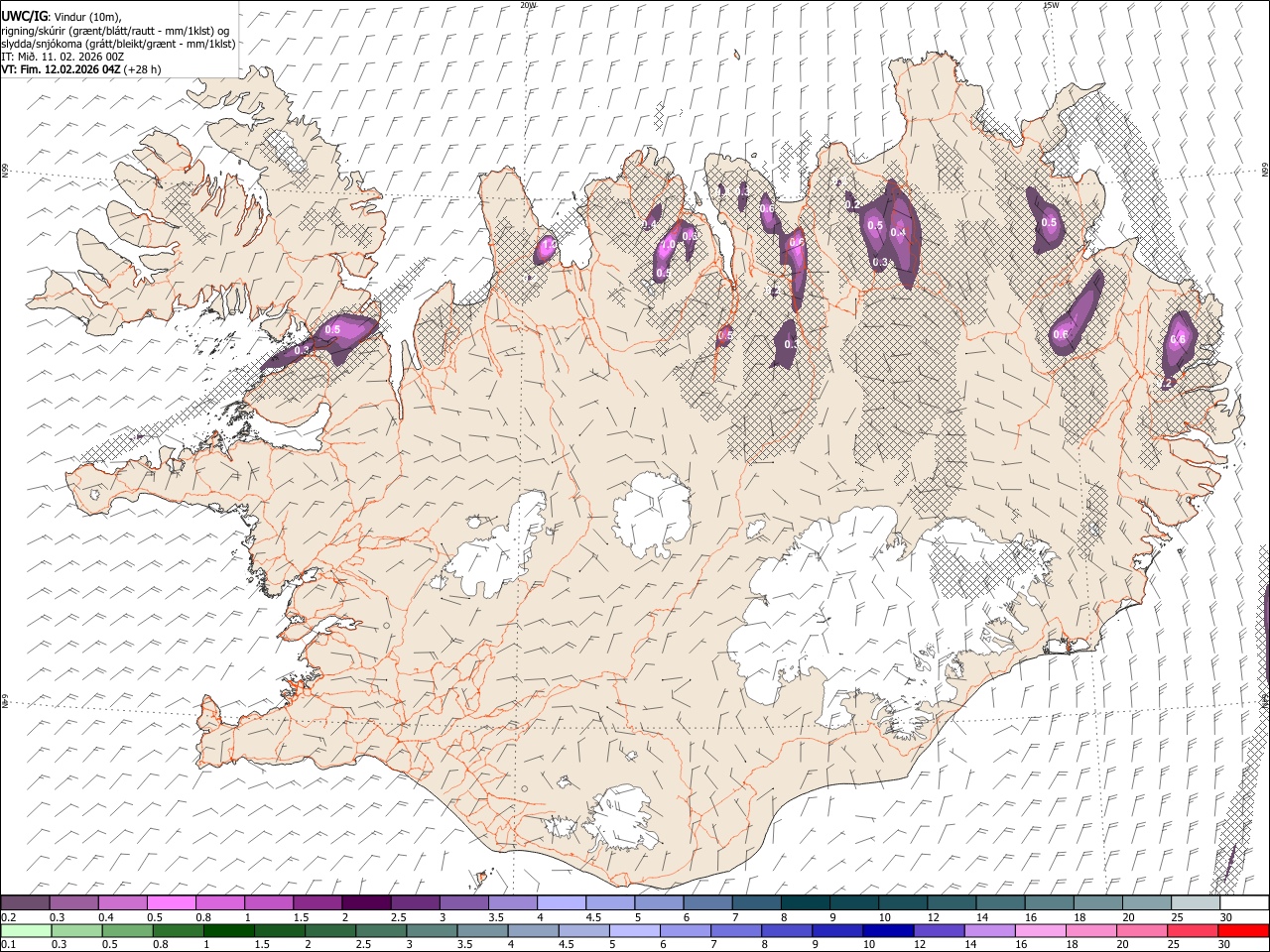1270x952 pixels.
Task: Choose upper legend swatch between 12 and 14
Action: [951, 903]
